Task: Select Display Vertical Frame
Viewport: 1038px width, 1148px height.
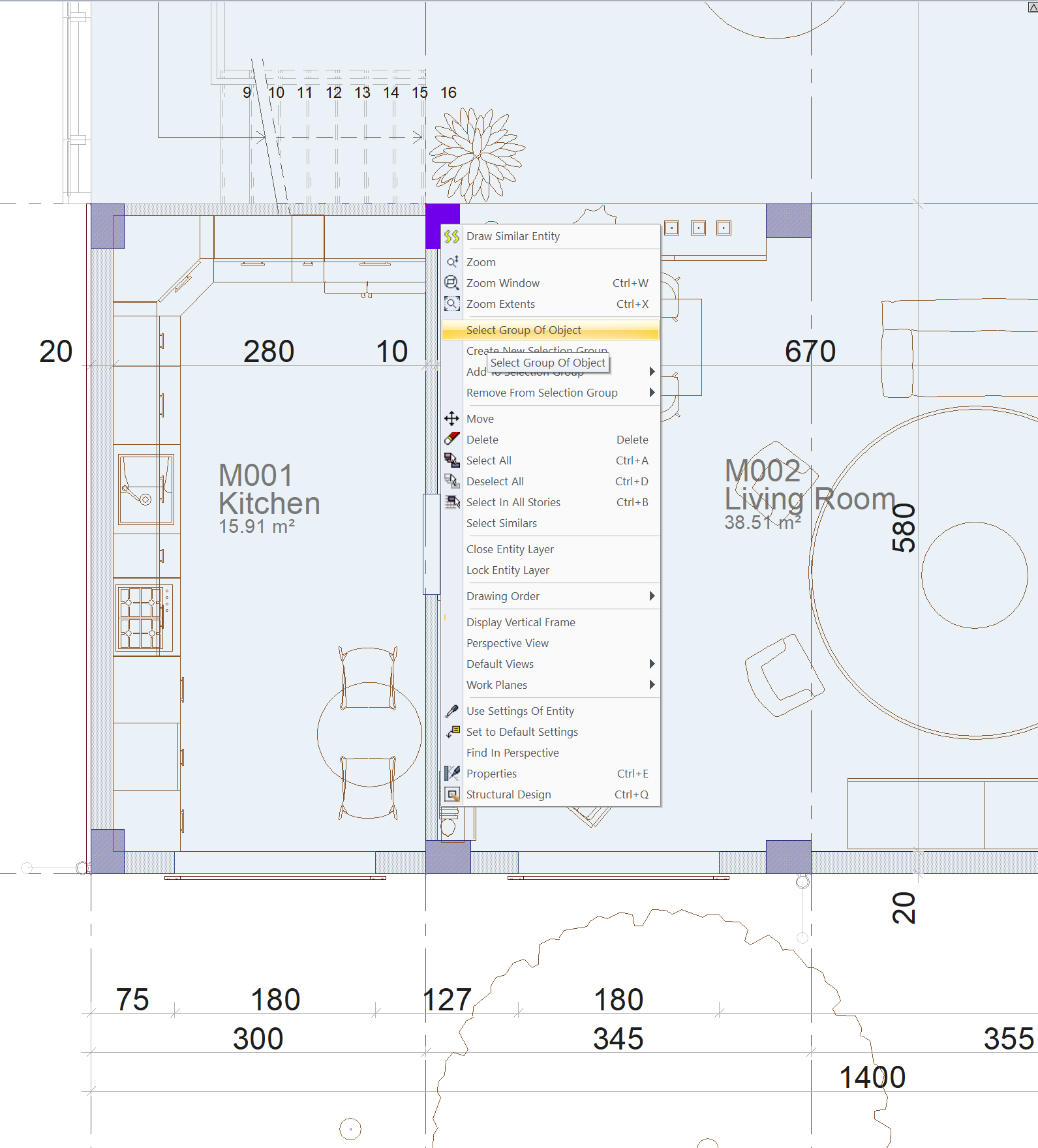Action: tap(551, 622)
